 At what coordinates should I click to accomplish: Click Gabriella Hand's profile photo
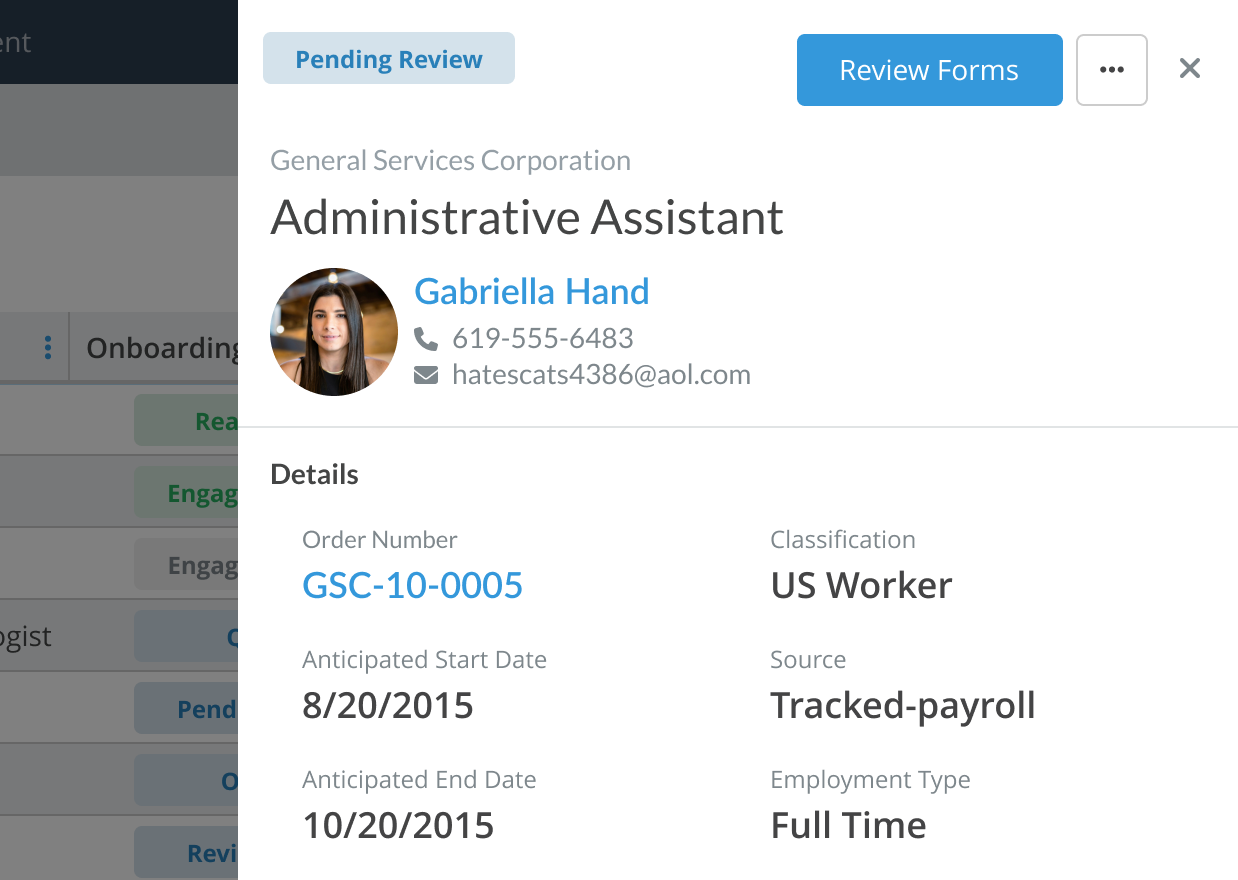point(334,331)
